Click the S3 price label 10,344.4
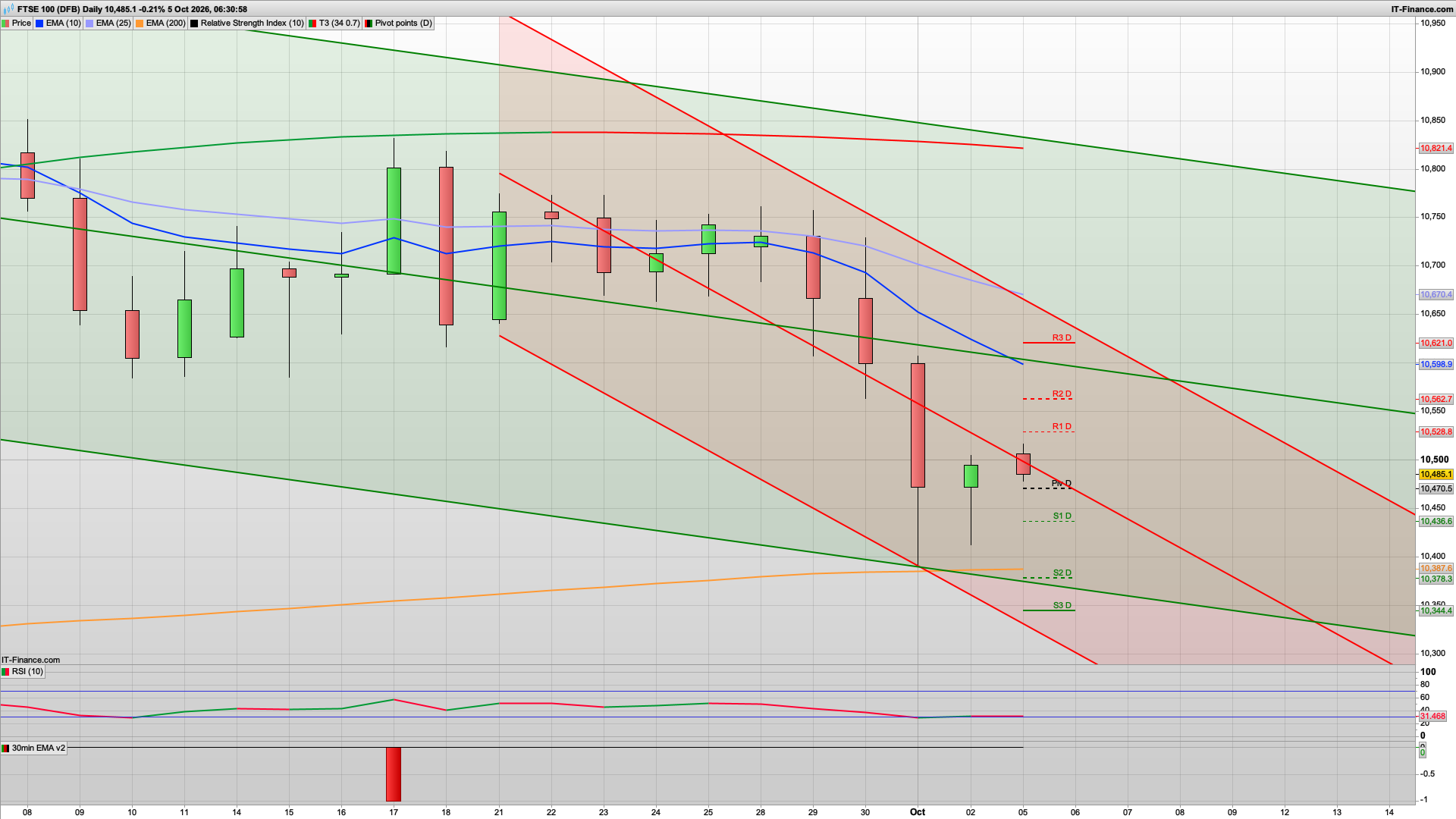This screenshot has height=819, width=1456. [1436, 610]
